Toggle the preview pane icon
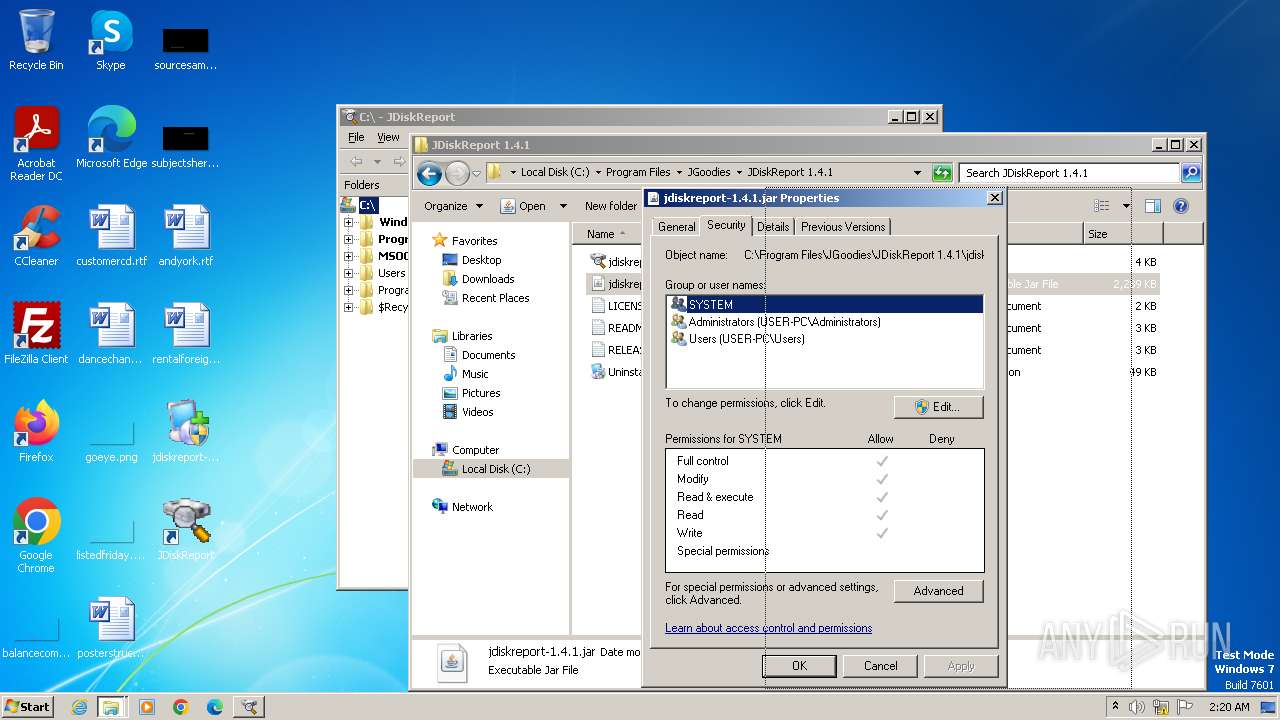Screen dimensions: 1280x720 tap(1153, 206)
